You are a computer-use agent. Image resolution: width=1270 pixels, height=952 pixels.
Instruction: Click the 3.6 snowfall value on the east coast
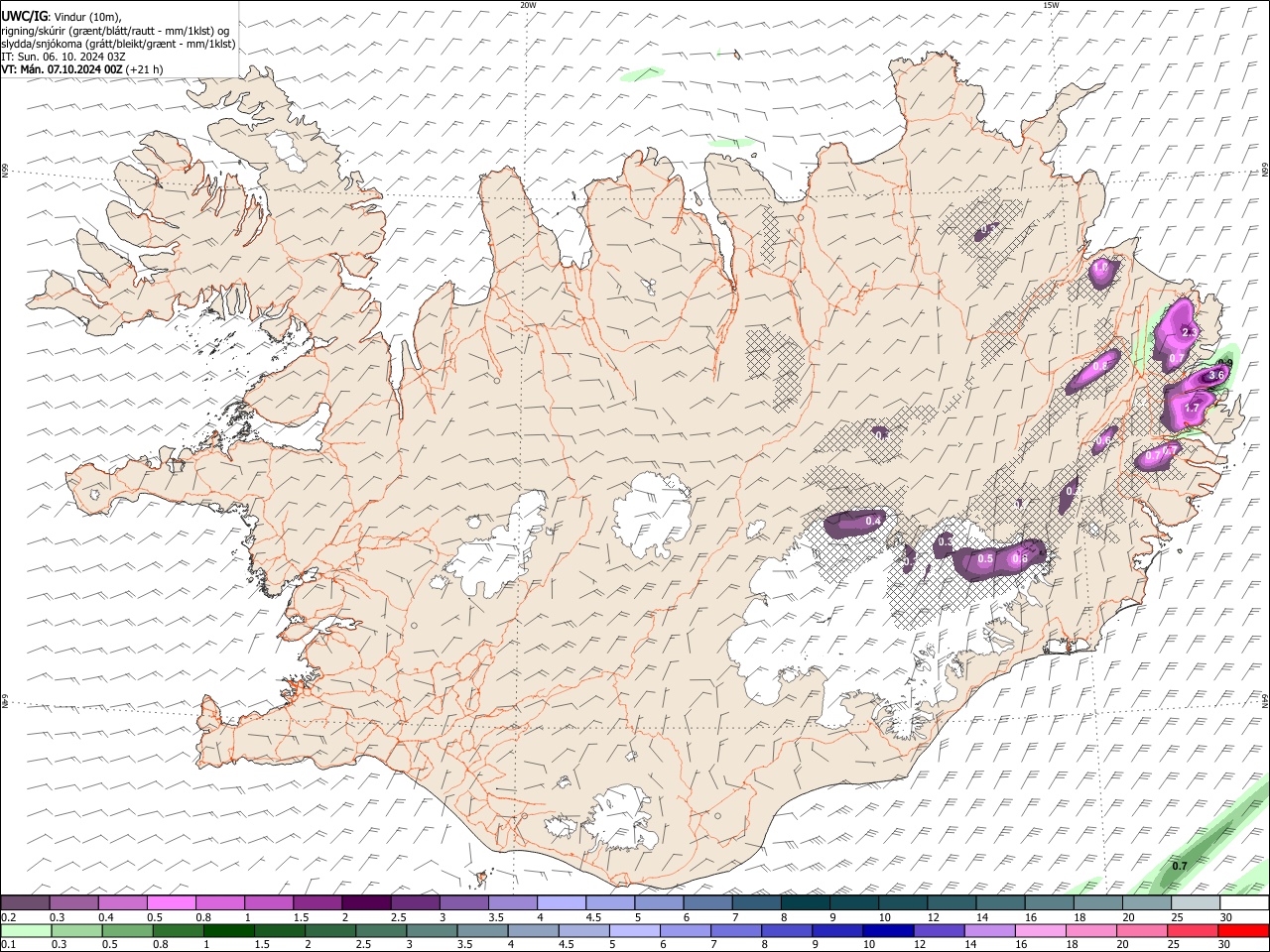(x=1218, y=376)
